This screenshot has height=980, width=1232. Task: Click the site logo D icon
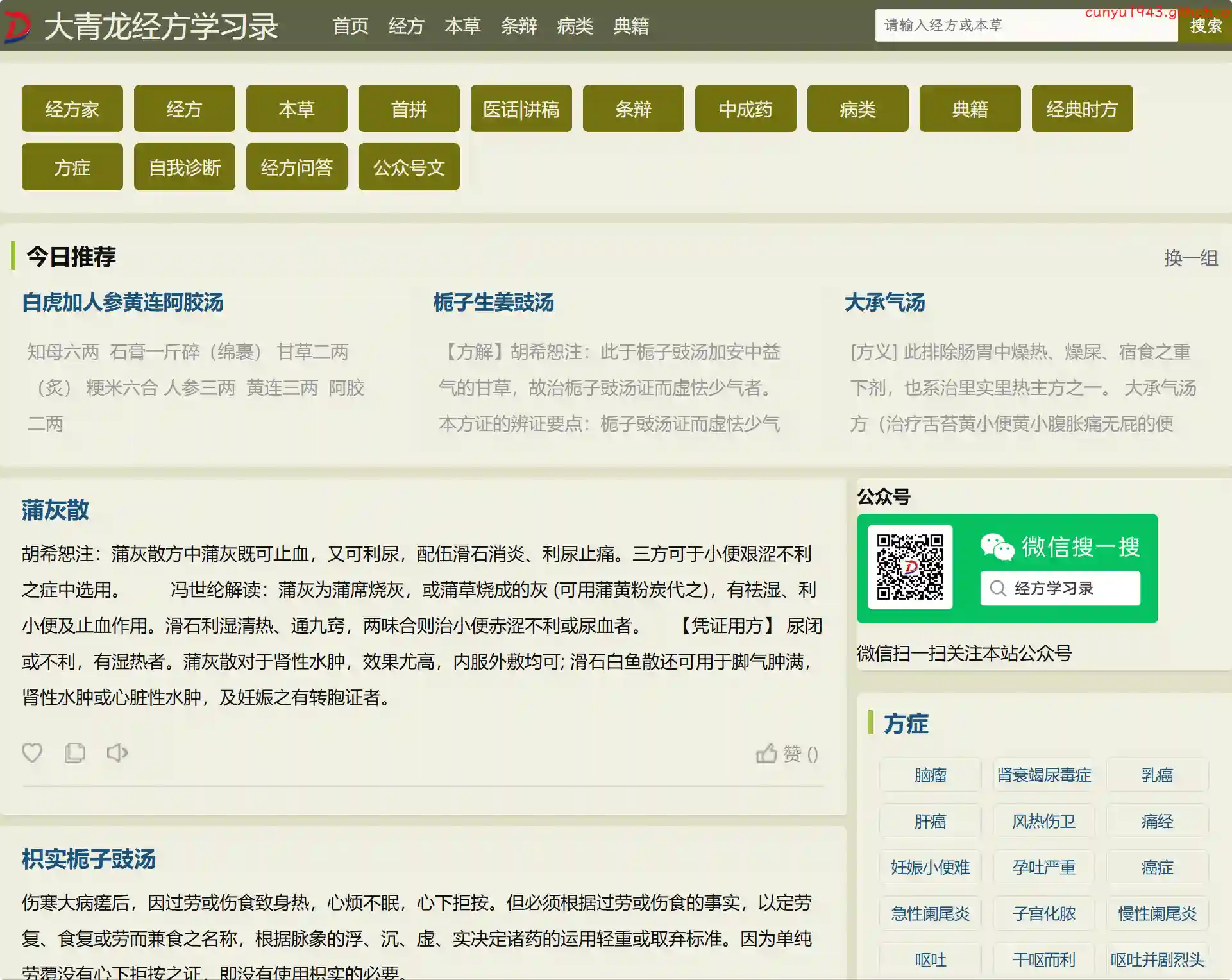coord(17,27)
